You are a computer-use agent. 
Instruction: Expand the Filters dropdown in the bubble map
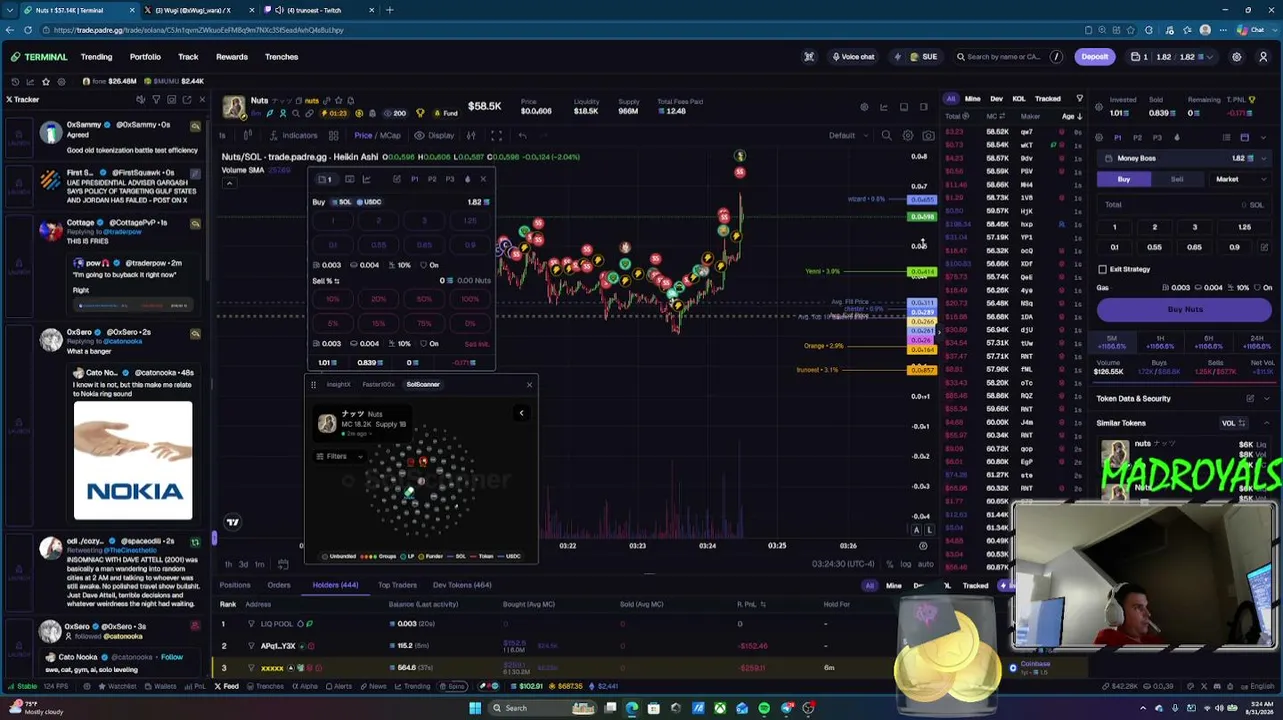coord(340,457)
